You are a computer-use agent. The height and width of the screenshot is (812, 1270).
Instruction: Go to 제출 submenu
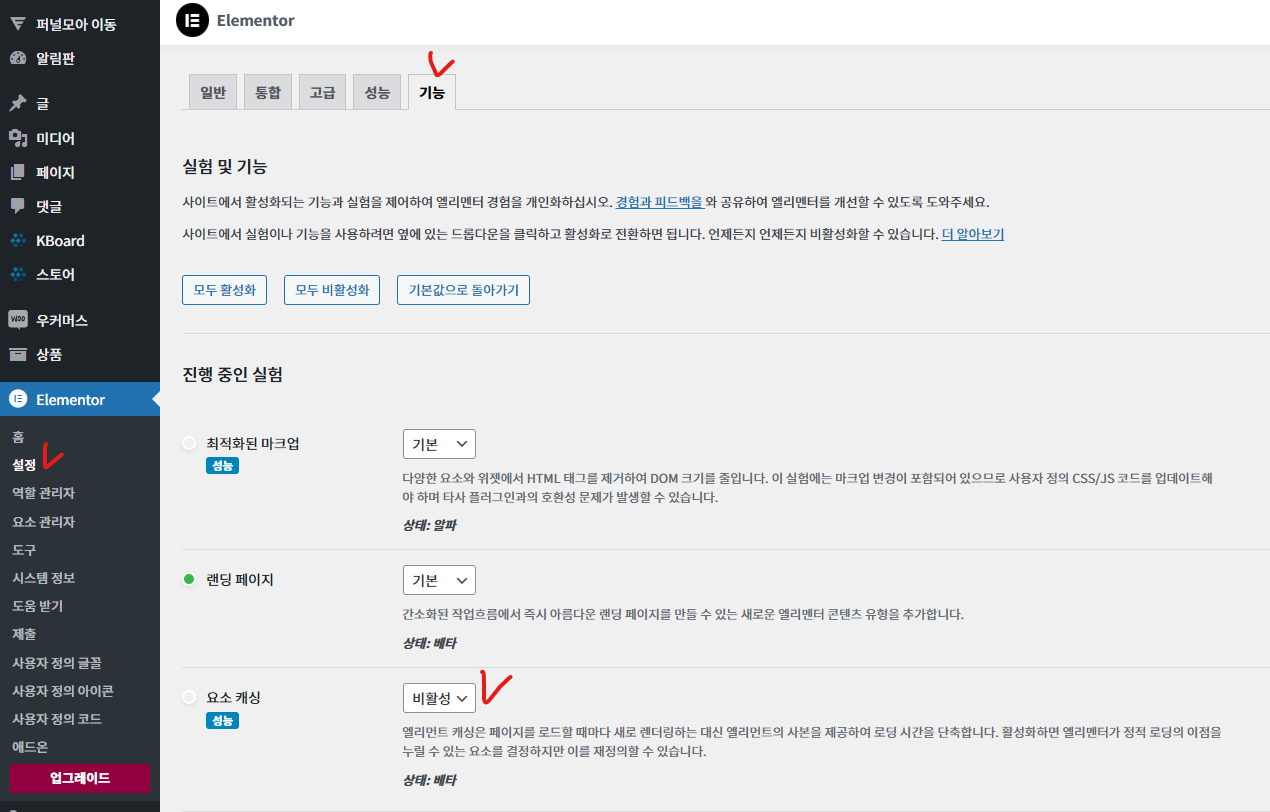coord(24,634)
